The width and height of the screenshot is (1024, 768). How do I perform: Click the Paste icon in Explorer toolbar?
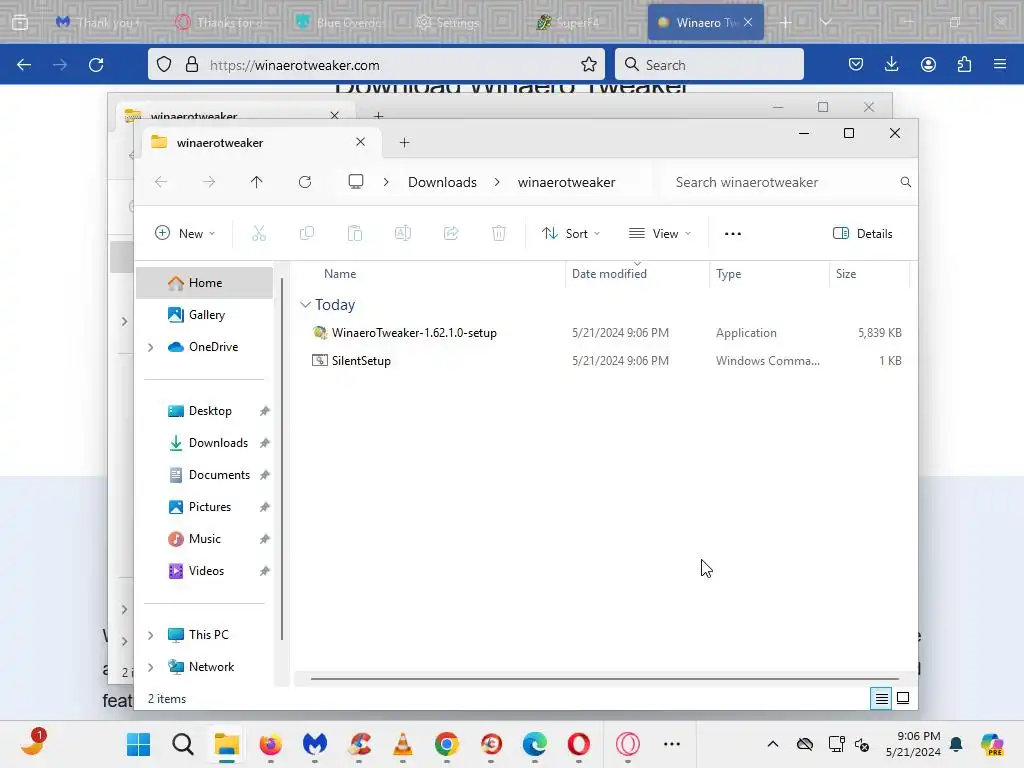pos(355,234)
